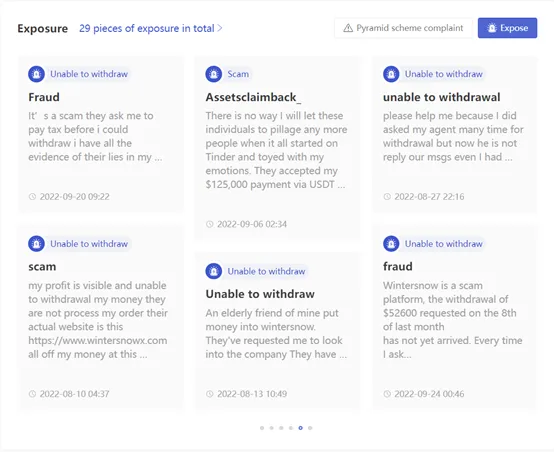The width and height of the screenshot is (554, 452).
Task: Select the 'Unable to withdraw' tag above Fraud
Action: click(89, 74)
